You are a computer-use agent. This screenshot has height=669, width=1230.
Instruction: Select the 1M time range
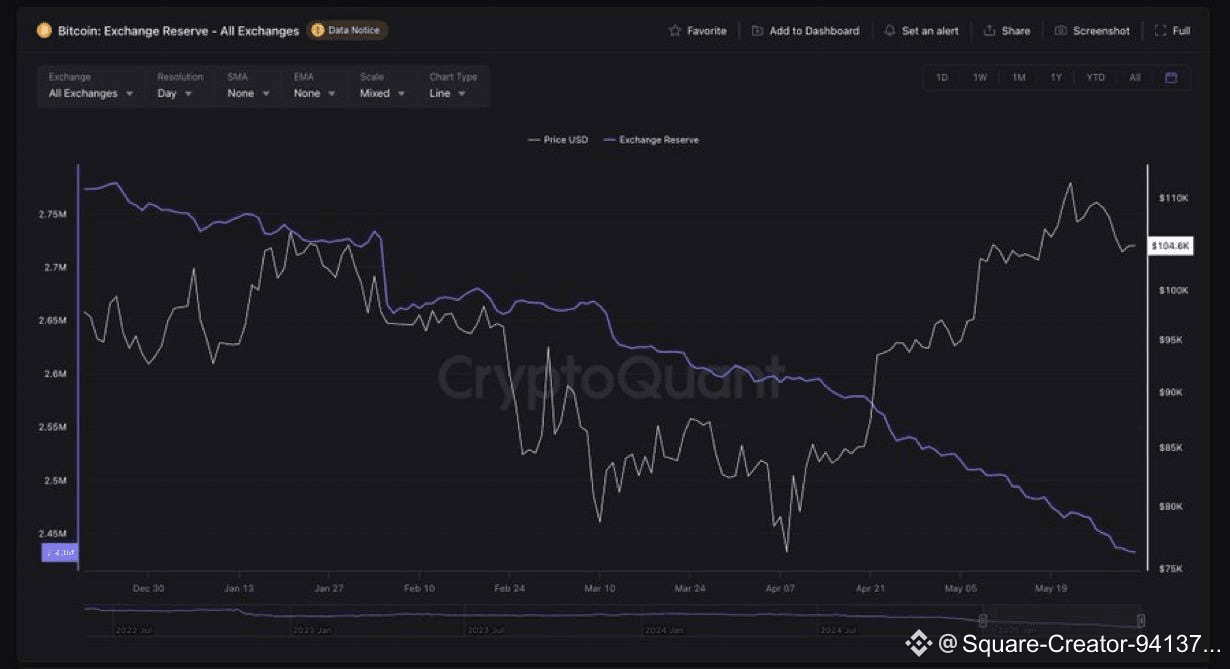[x=1018, y=77]
